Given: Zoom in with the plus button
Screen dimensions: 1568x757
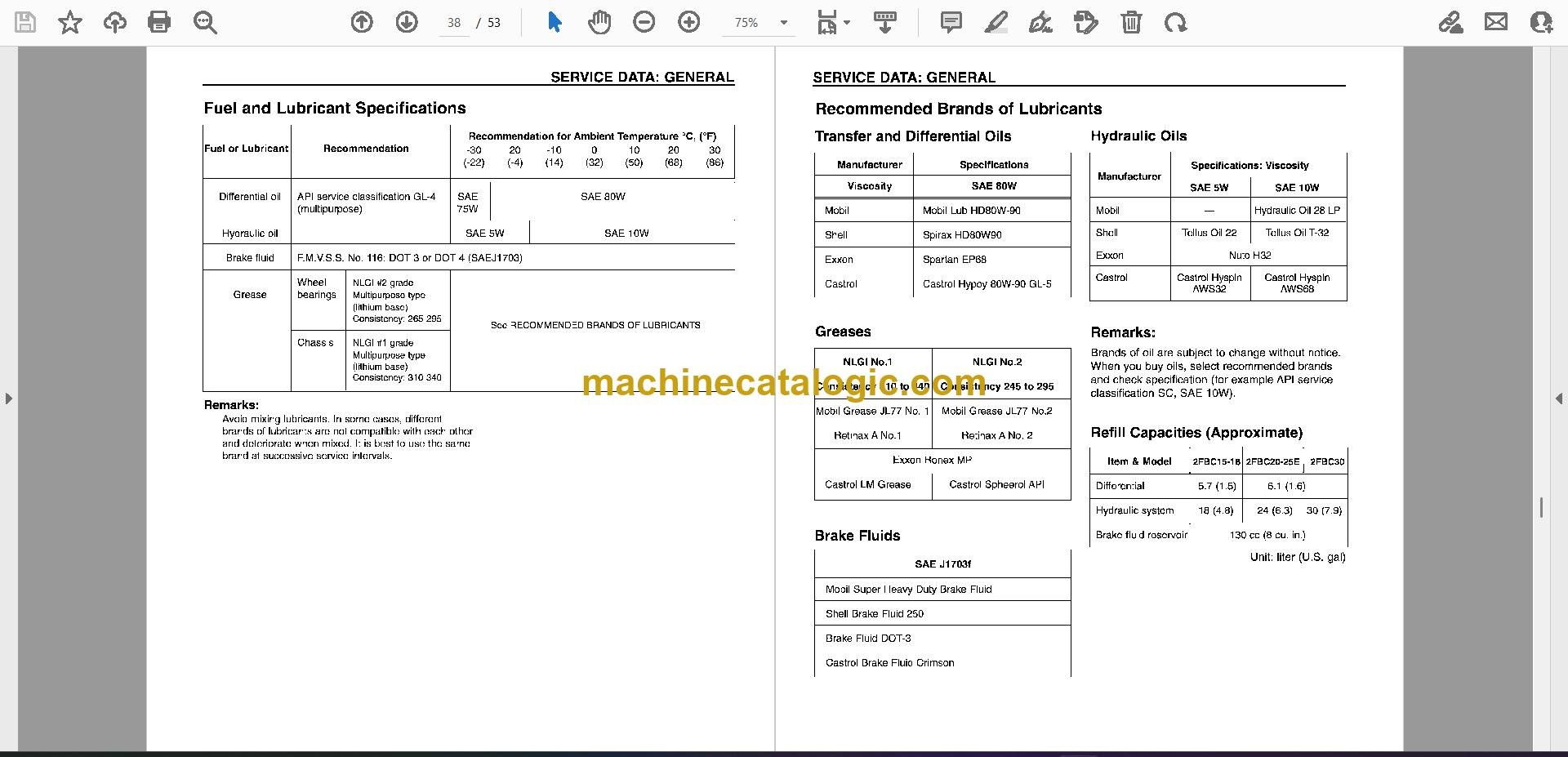Looking at the screenshot, I should (x=689, y=23).
